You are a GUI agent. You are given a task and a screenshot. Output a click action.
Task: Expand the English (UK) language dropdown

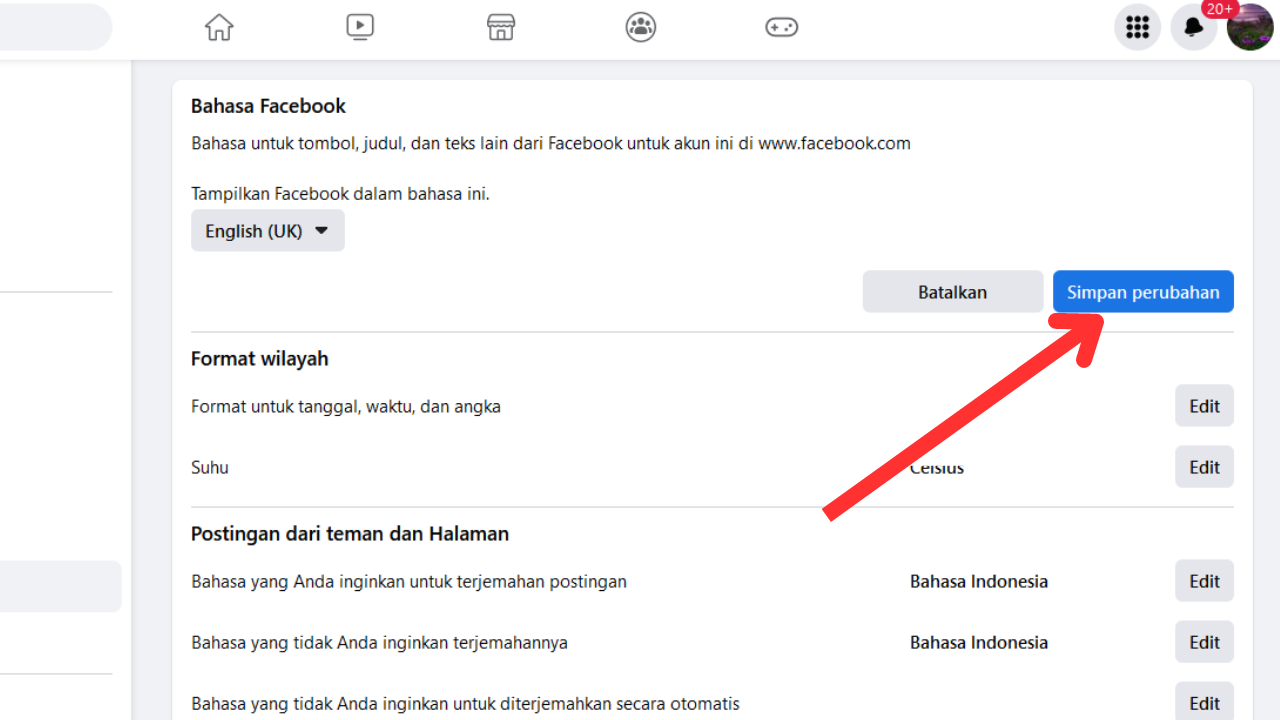coord(268,230)
